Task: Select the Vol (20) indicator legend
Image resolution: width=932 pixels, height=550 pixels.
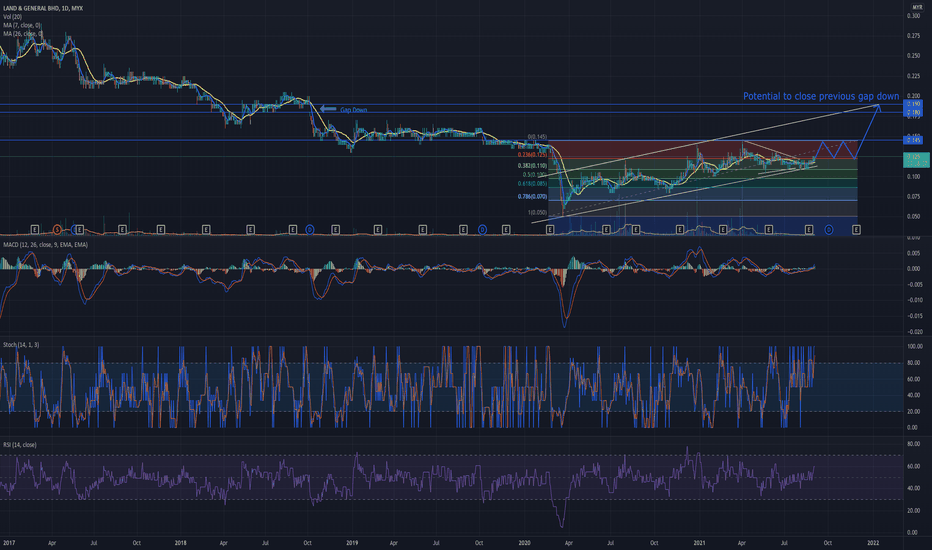Action: pyautogui.click(x=12, y=17)
